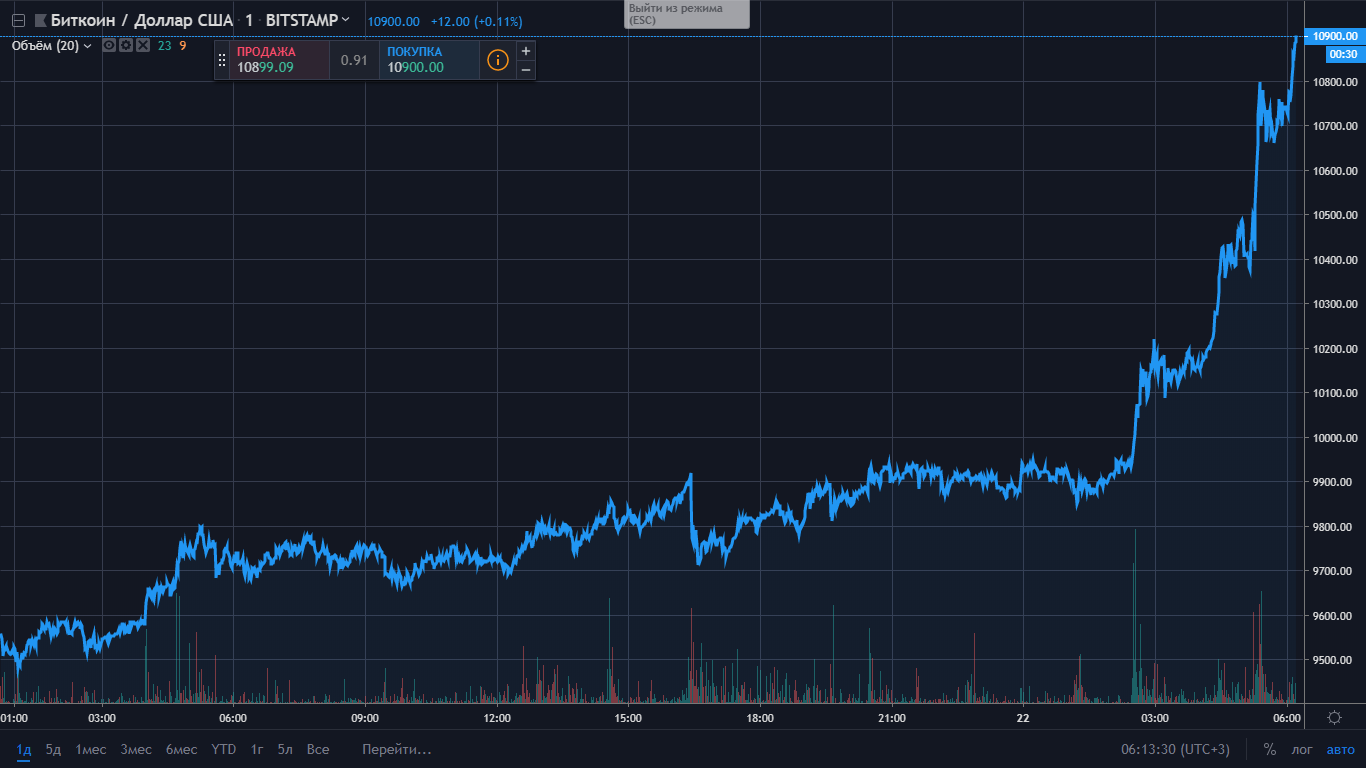Screen dimensions: 1366x768
Task: Toggle the авто auto scale
Action: pyautogui.click(x=1340, y=749)
